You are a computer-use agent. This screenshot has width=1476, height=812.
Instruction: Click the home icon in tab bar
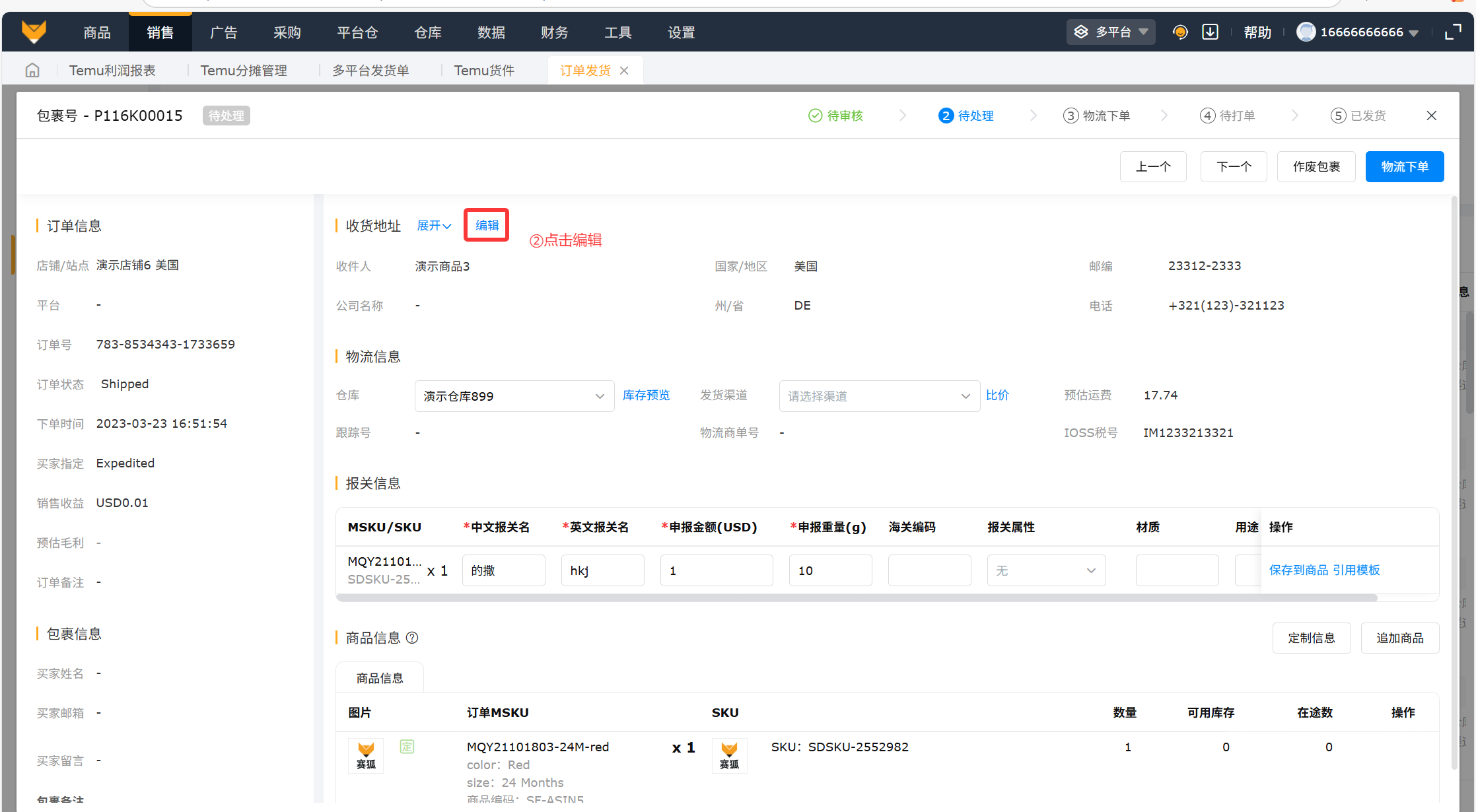pos(32,71)
